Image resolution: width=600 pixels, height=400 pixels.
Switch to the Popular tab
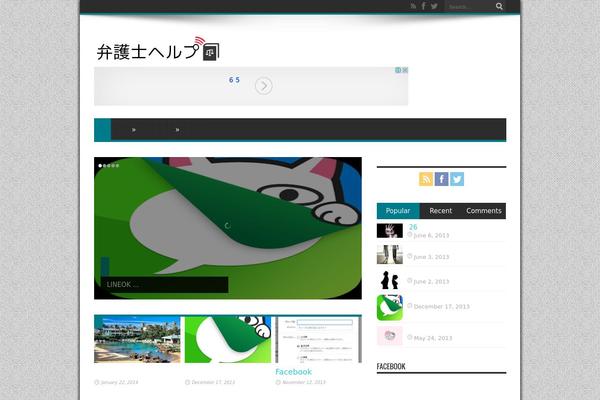tap(398, 211)
